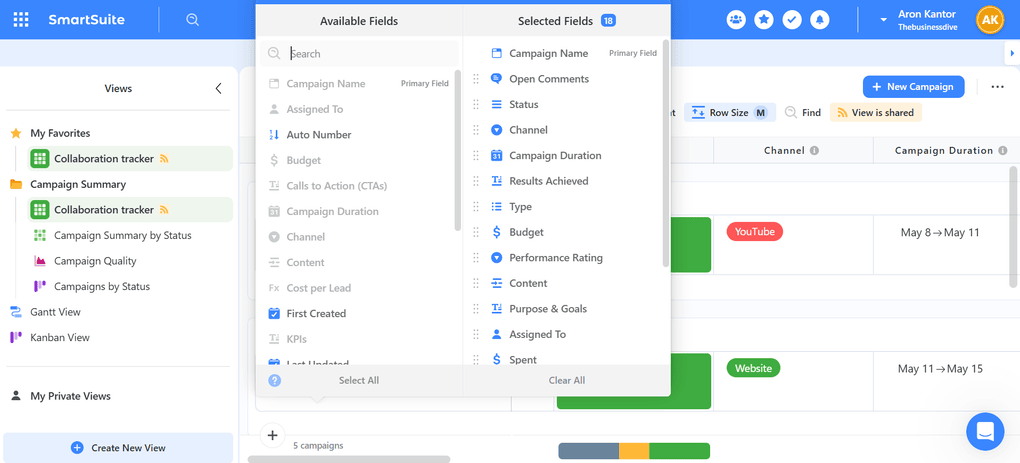
Task: Click the New Campaign button
Action: tap(913, 86)
